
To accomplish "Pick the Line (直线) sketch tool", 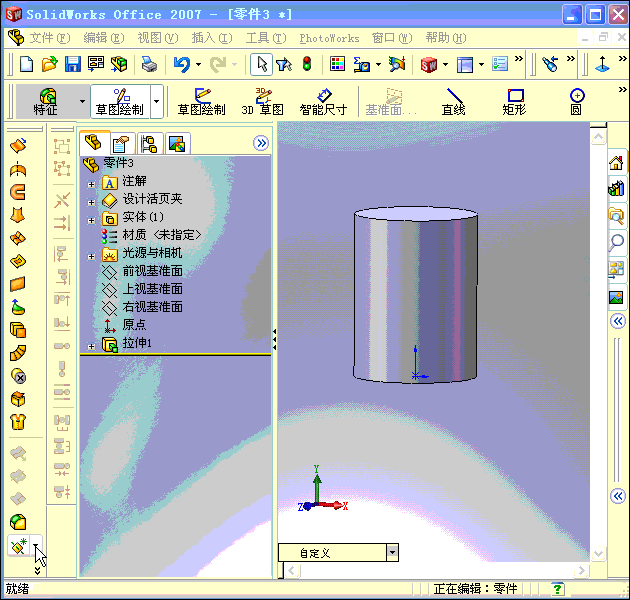I will pos(454,102).
